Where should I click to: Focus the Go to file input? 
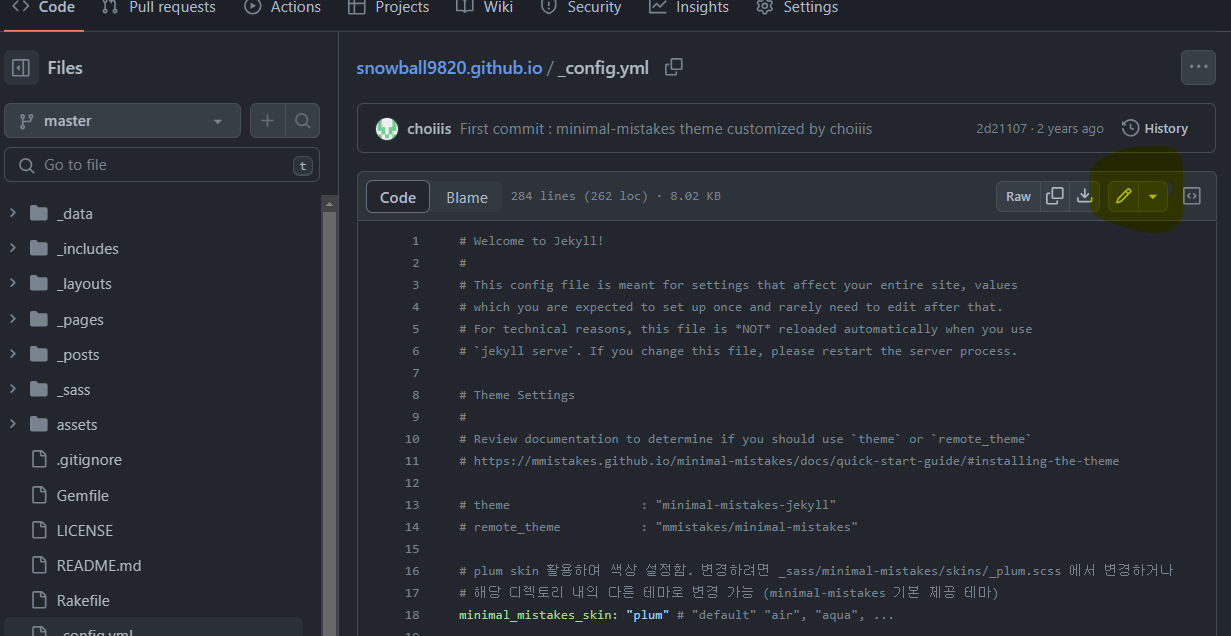[162, 165]
